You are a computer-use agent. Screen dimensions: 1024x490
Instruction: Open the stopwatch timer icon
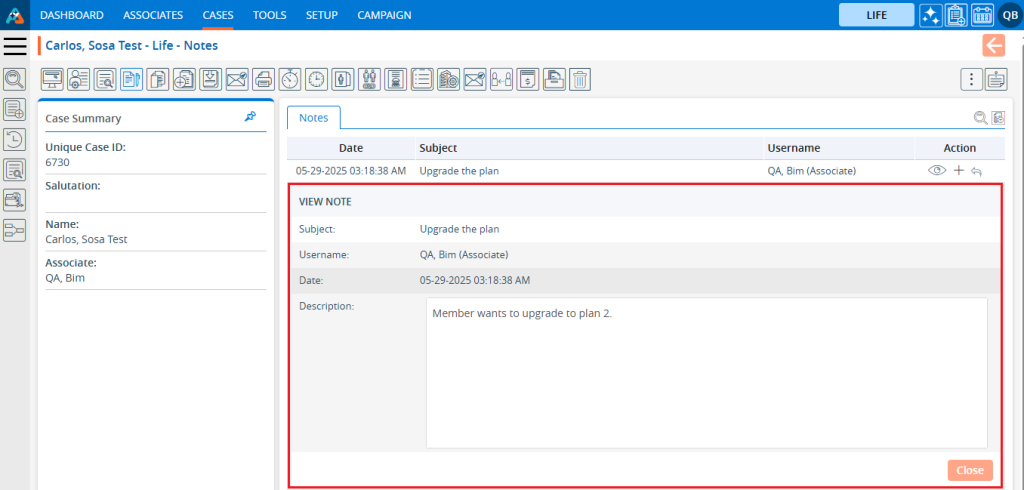(290, 79)
